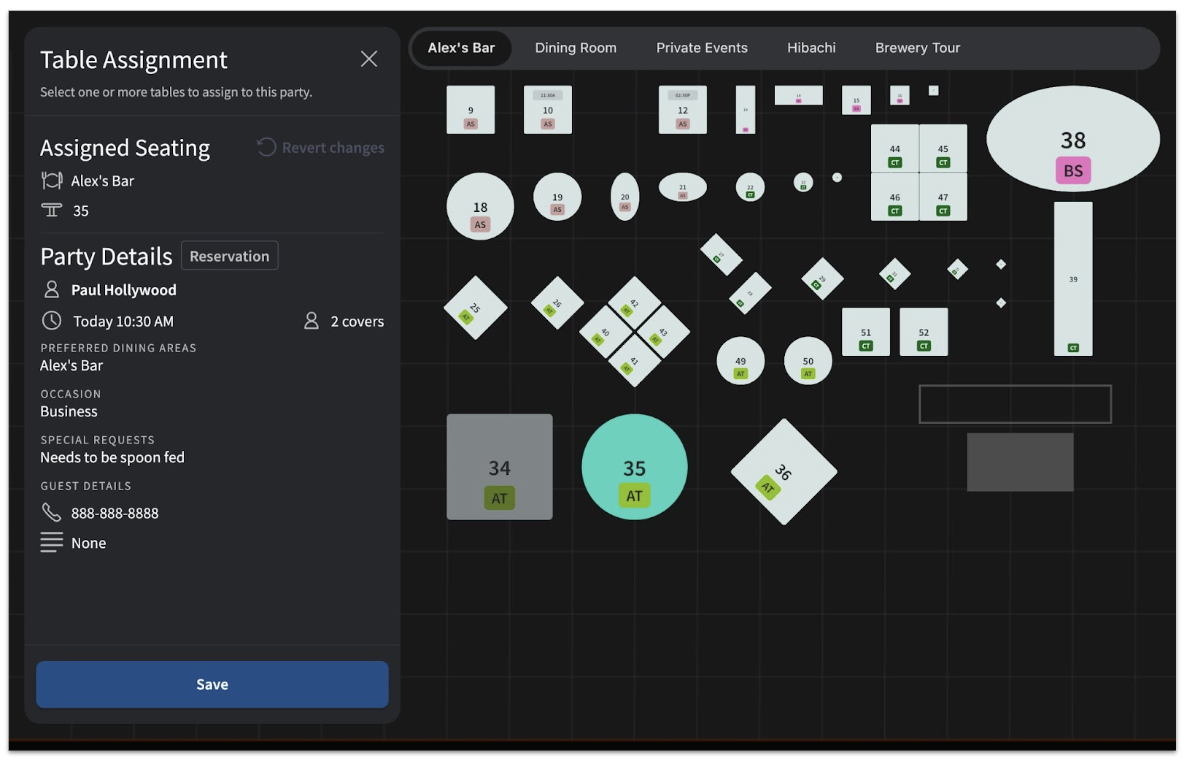The width and height of the screenshot is (1190, 764).
Task: Click the phone icon by 888-888-8888
Action: click(x=51, y=513)
